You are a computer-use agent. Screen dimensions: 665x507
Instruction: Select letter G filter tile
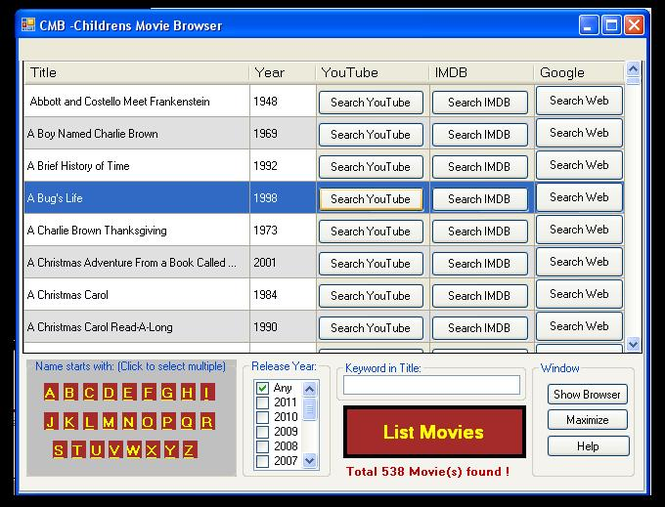click(168, 392)
